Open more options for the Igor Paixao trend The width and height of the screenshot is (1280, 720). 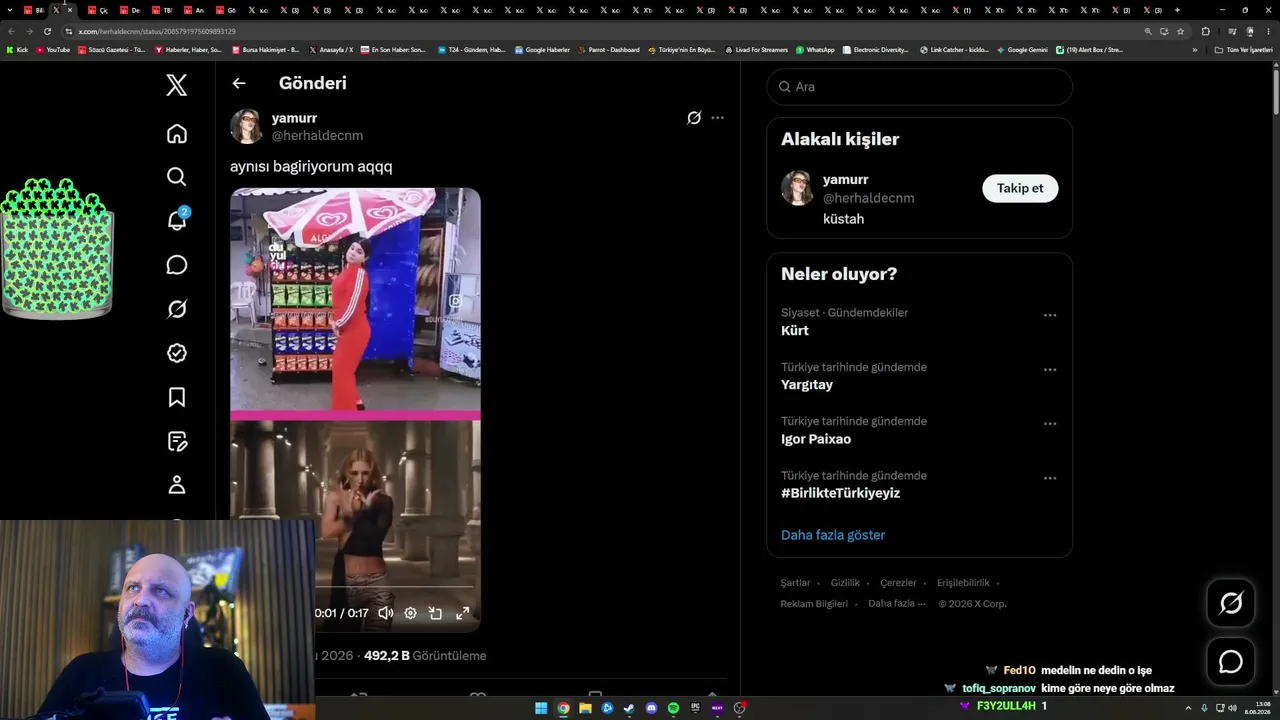click(x=1050, y=423)
